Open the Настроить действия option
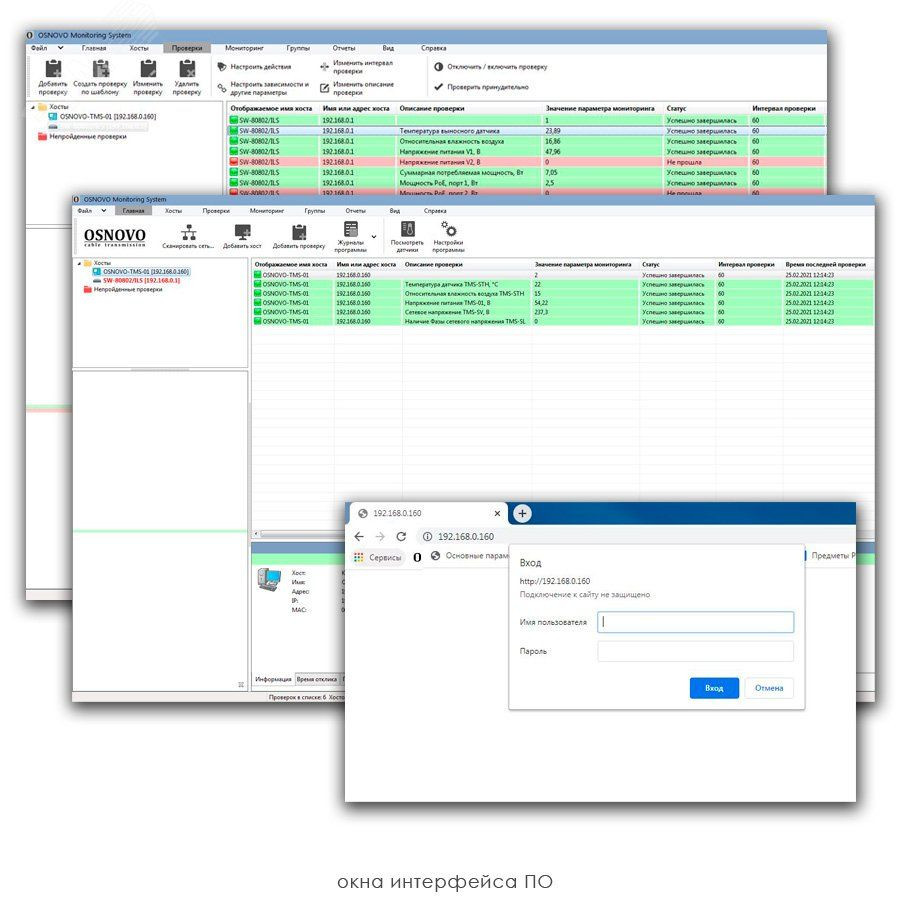Screen dimensions: 900x900 223,67
